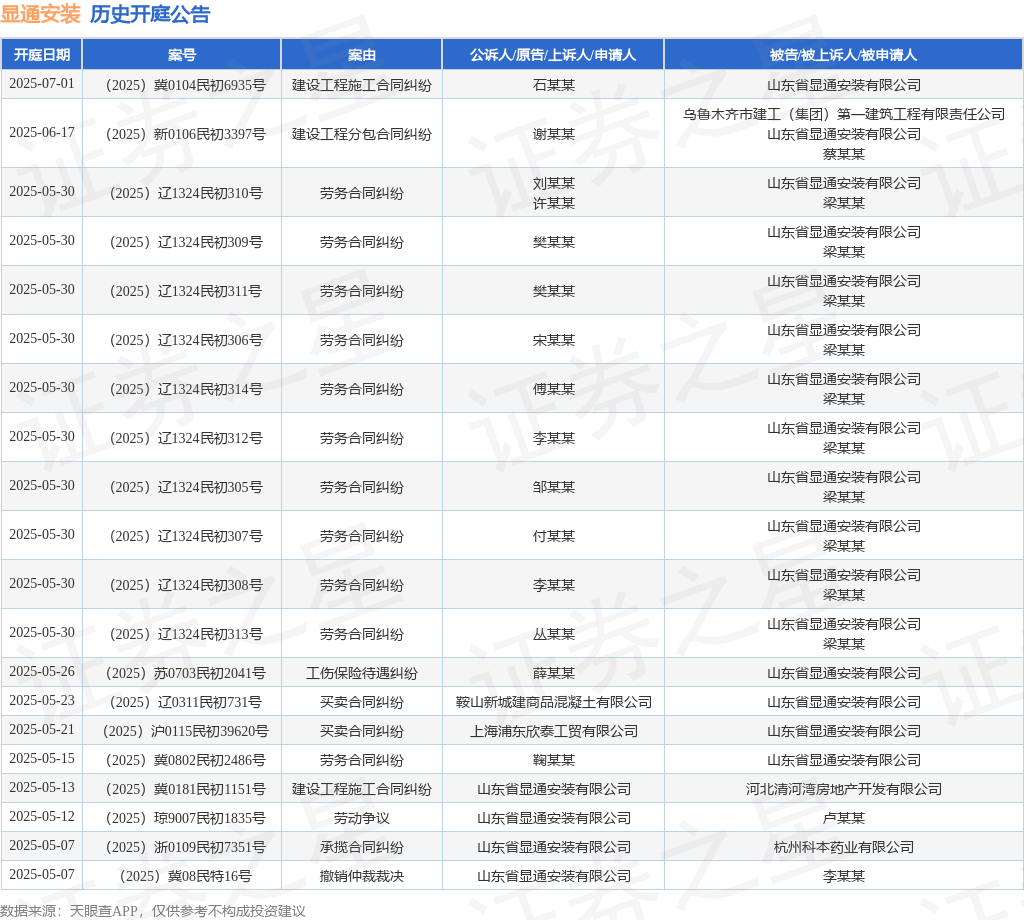Select case number (2025)冀0181民初1151号
This screenshot has width=1024, height=920.
point(183,789)
